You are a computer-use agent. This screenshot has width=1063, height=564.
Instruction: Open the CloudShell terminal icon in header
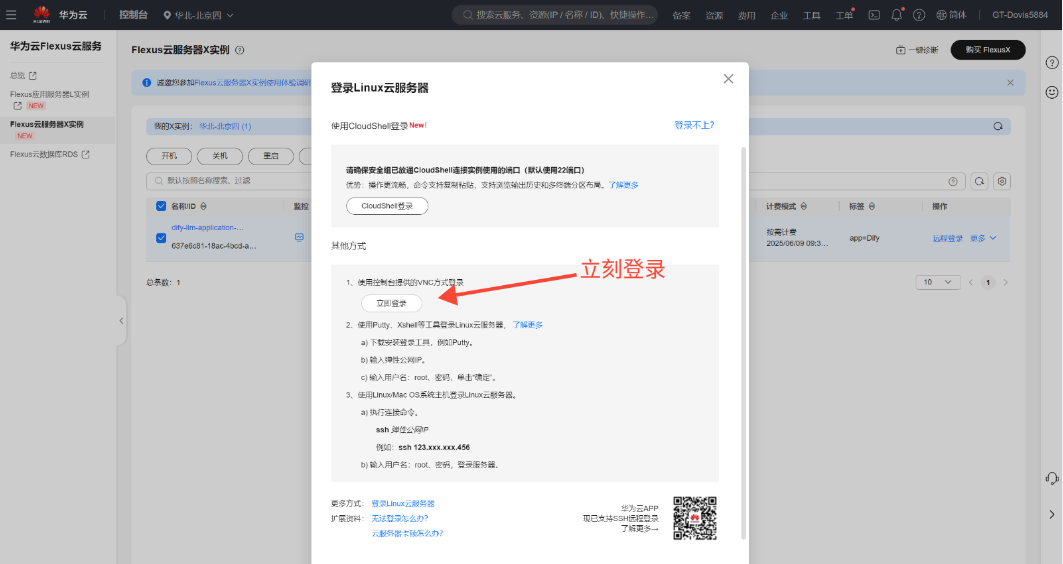pyautogui.click(x=873, y=15)
